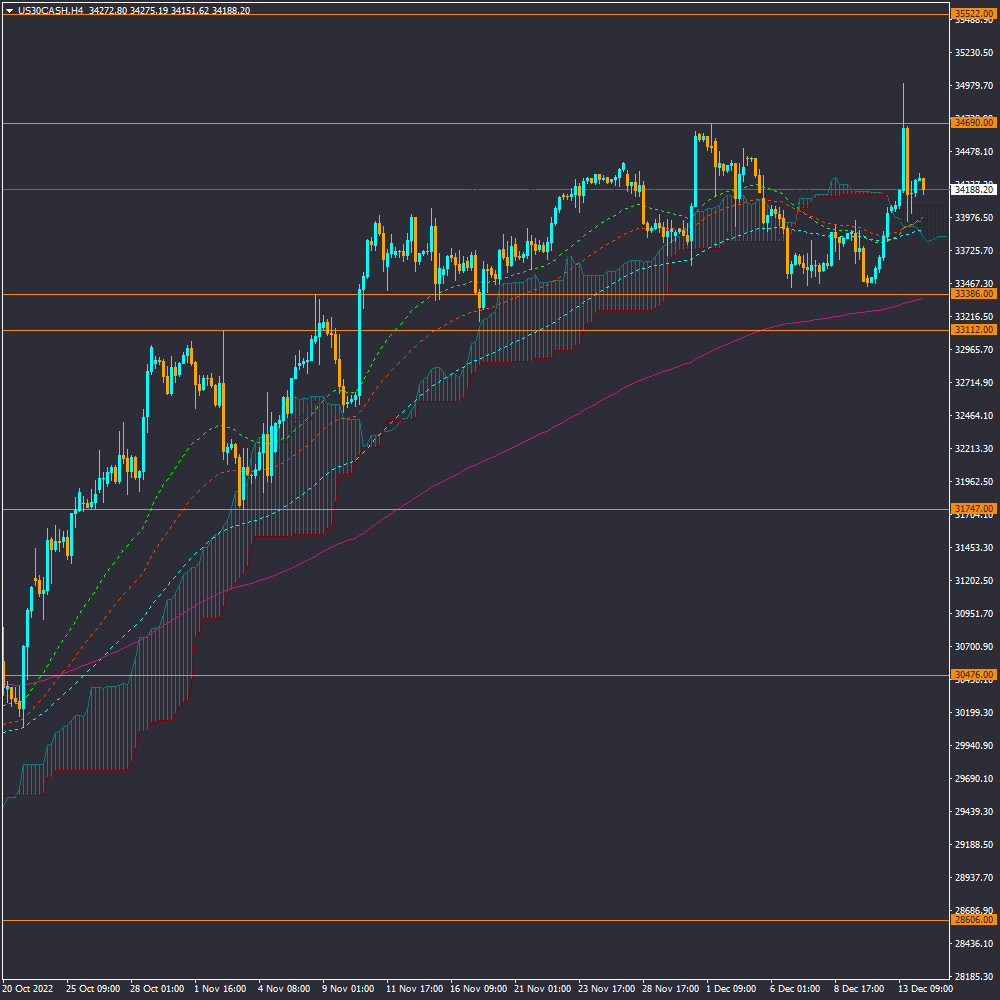Click the 31747.00 price level label

973,509
